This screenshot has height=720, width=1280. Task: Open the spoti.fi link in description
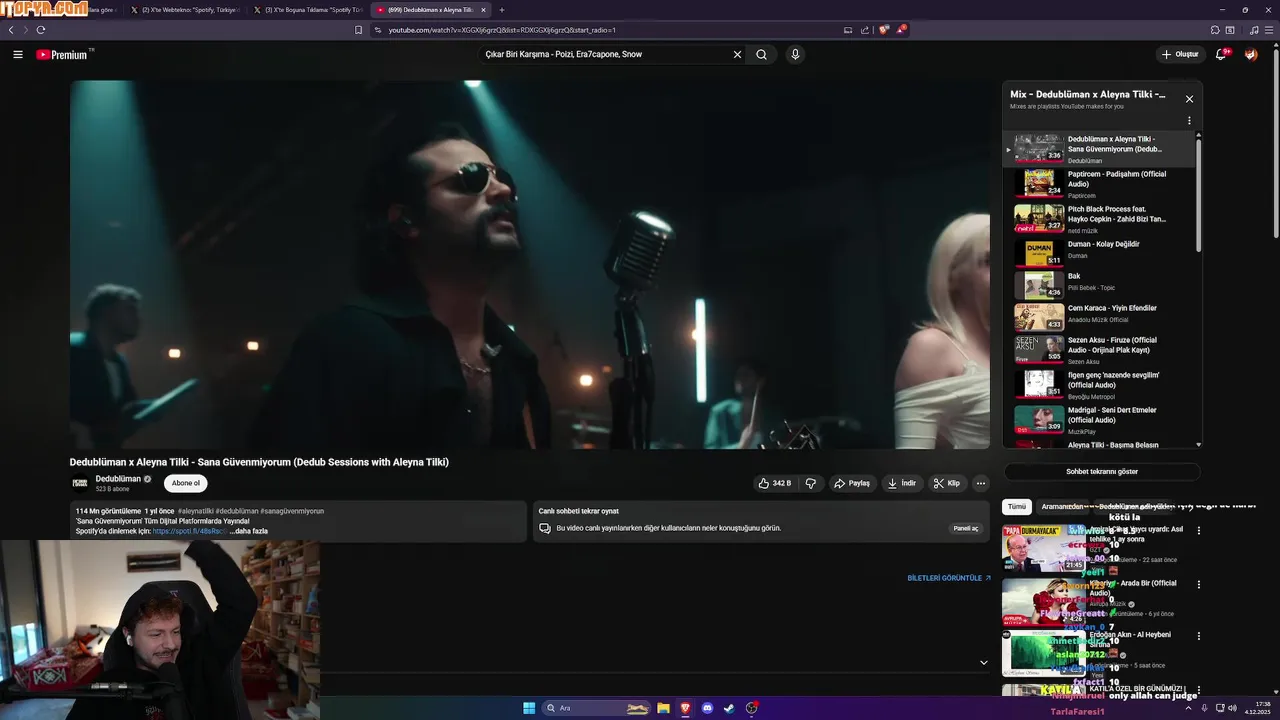tap(189, 531)
